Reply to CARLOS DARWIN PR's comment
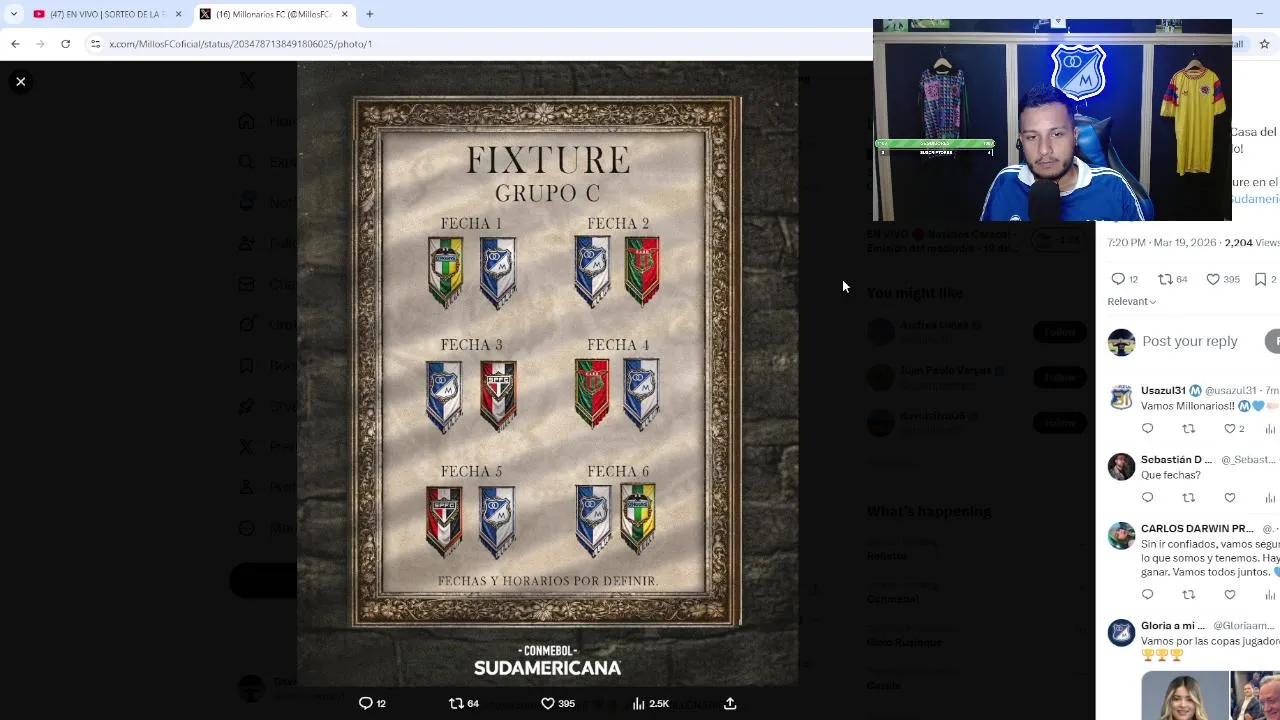This screenshot has width=1280, height=720. [x=1147, y=594]
